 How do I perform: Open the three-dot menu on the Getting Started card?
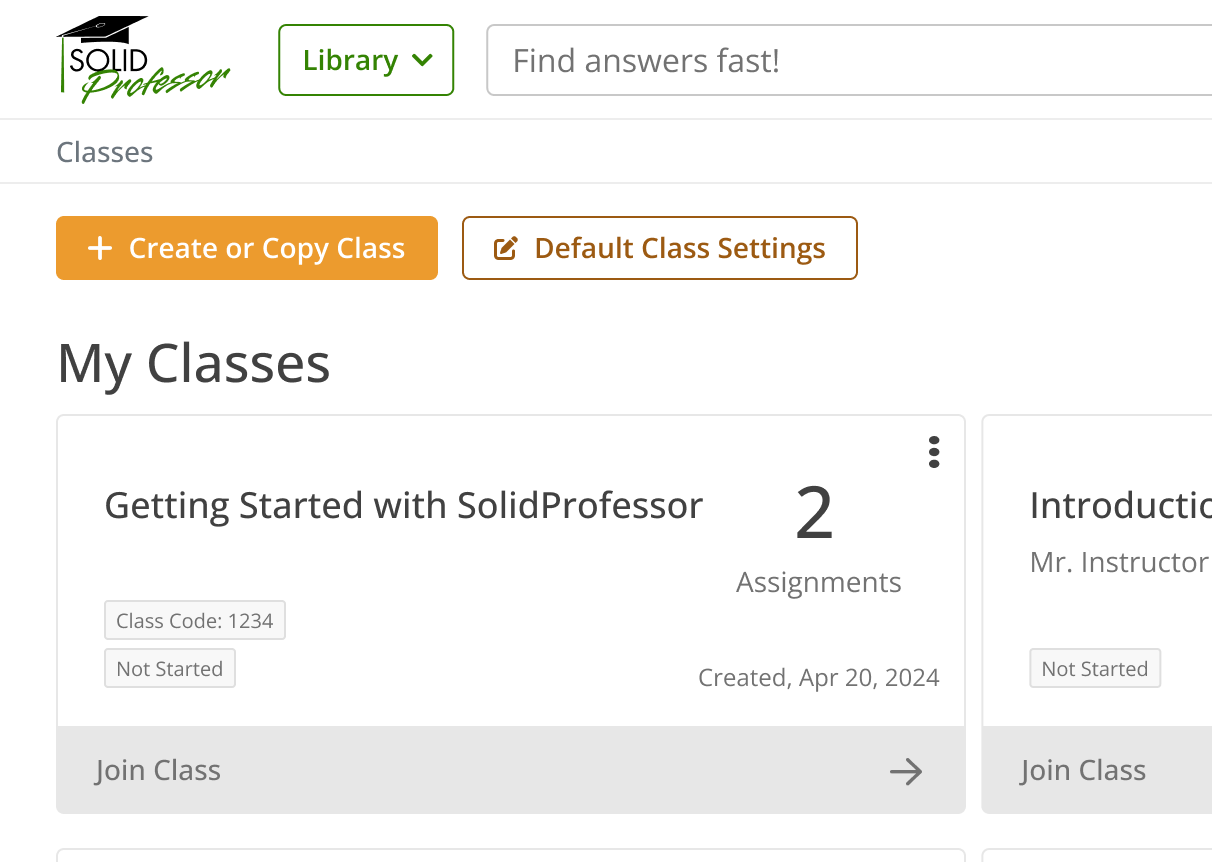(934, 452)
